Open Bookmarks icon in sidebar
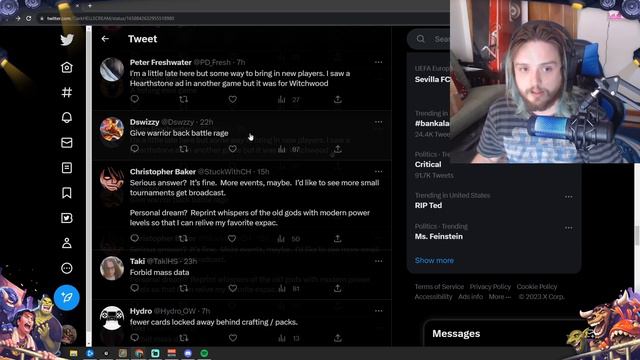This screenshot has width=640, height=360. point(67,193)
